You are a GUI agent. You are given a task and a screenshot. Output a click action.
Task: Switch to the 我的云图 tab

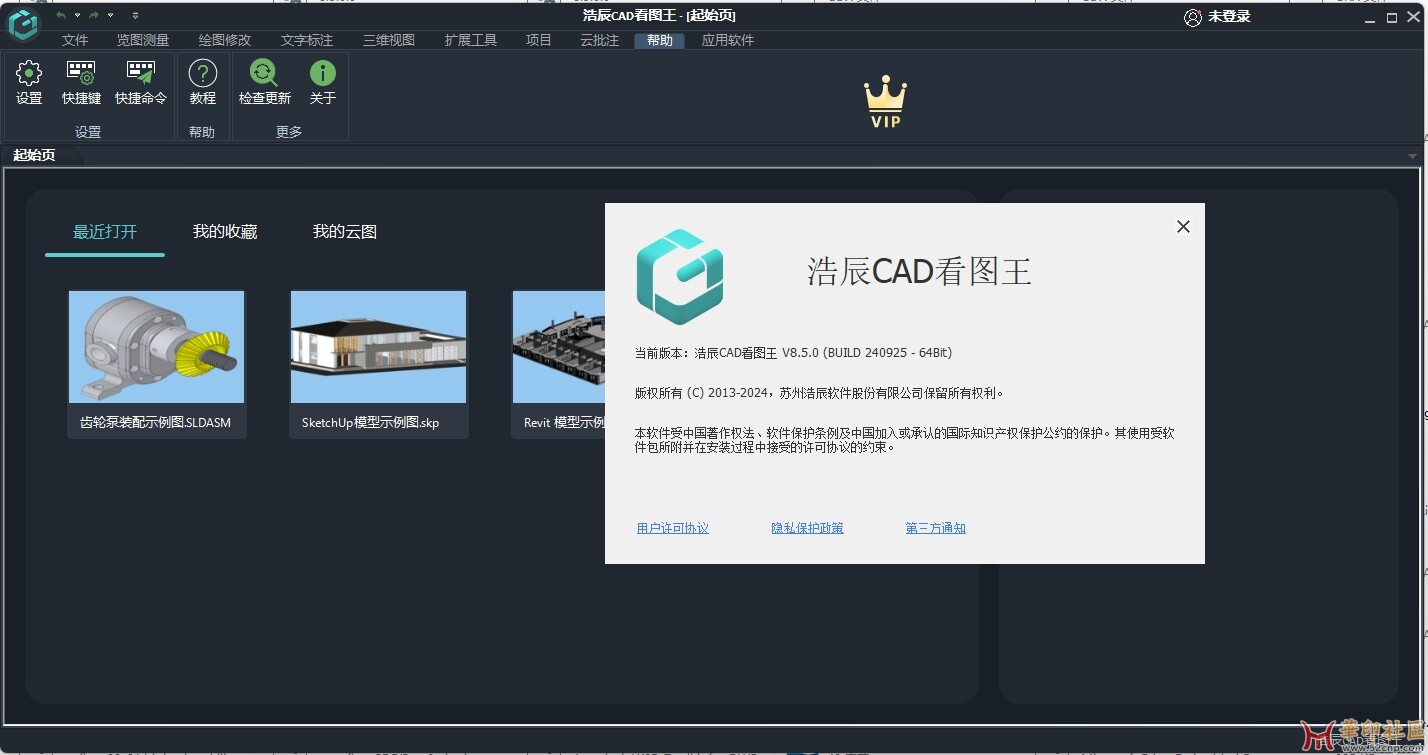click(345, 231)
